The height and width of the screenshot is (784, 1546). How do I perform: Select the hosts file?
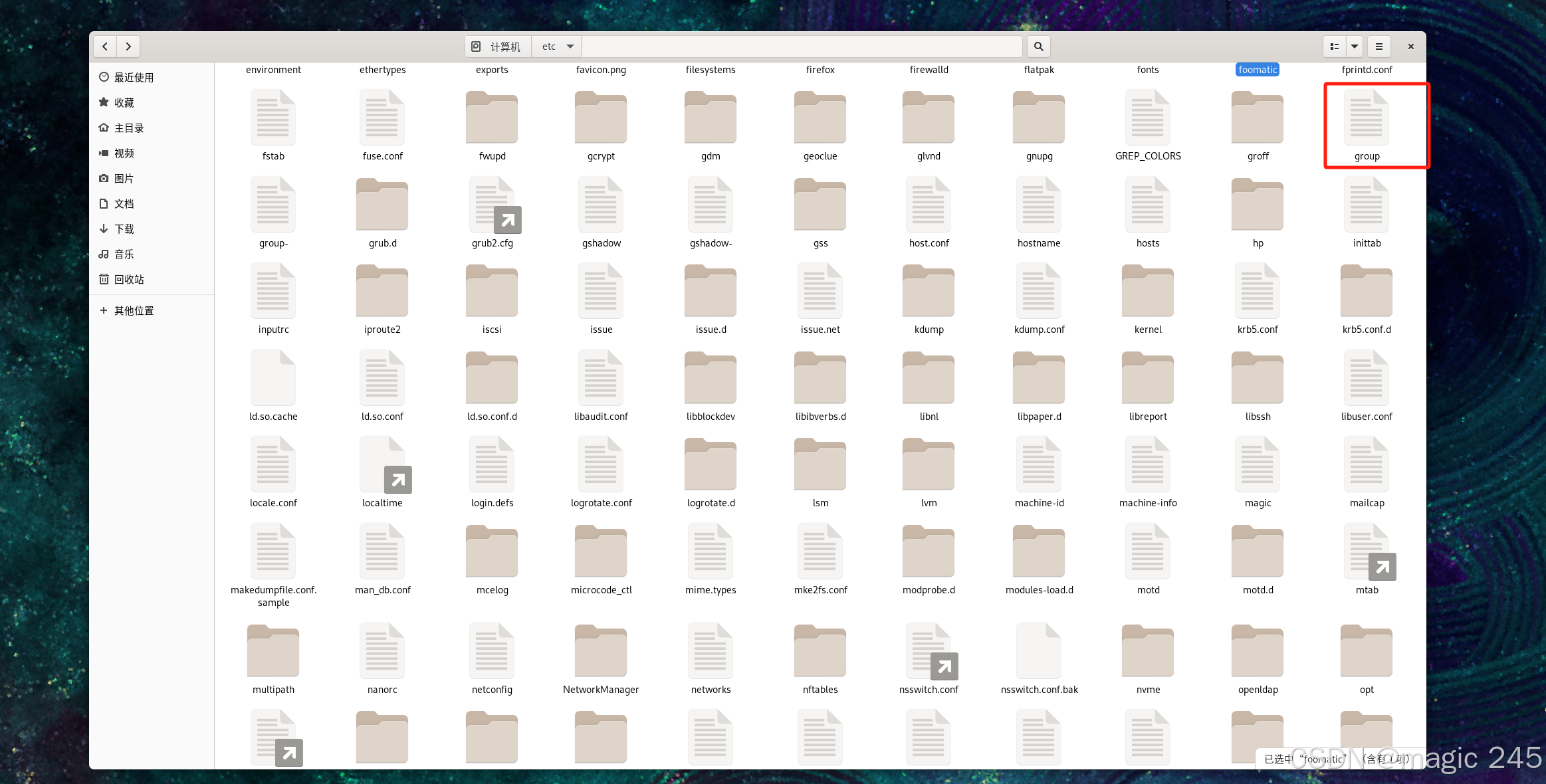[1147, 205]
